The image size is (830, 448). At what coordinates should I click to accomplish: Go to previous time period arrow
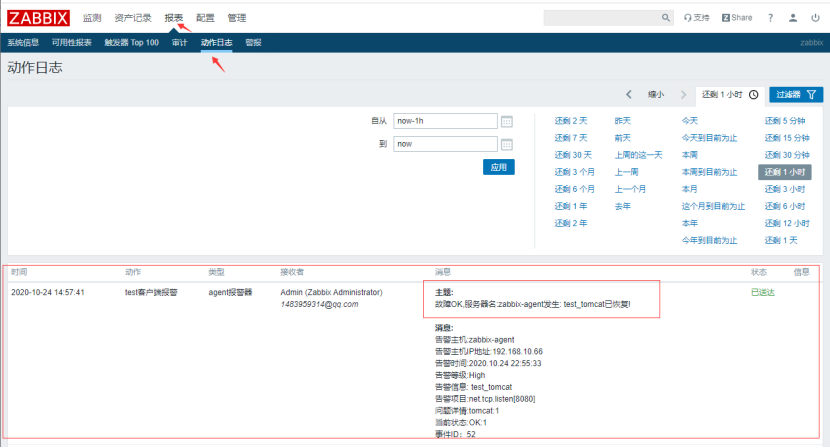coord(628,94)
